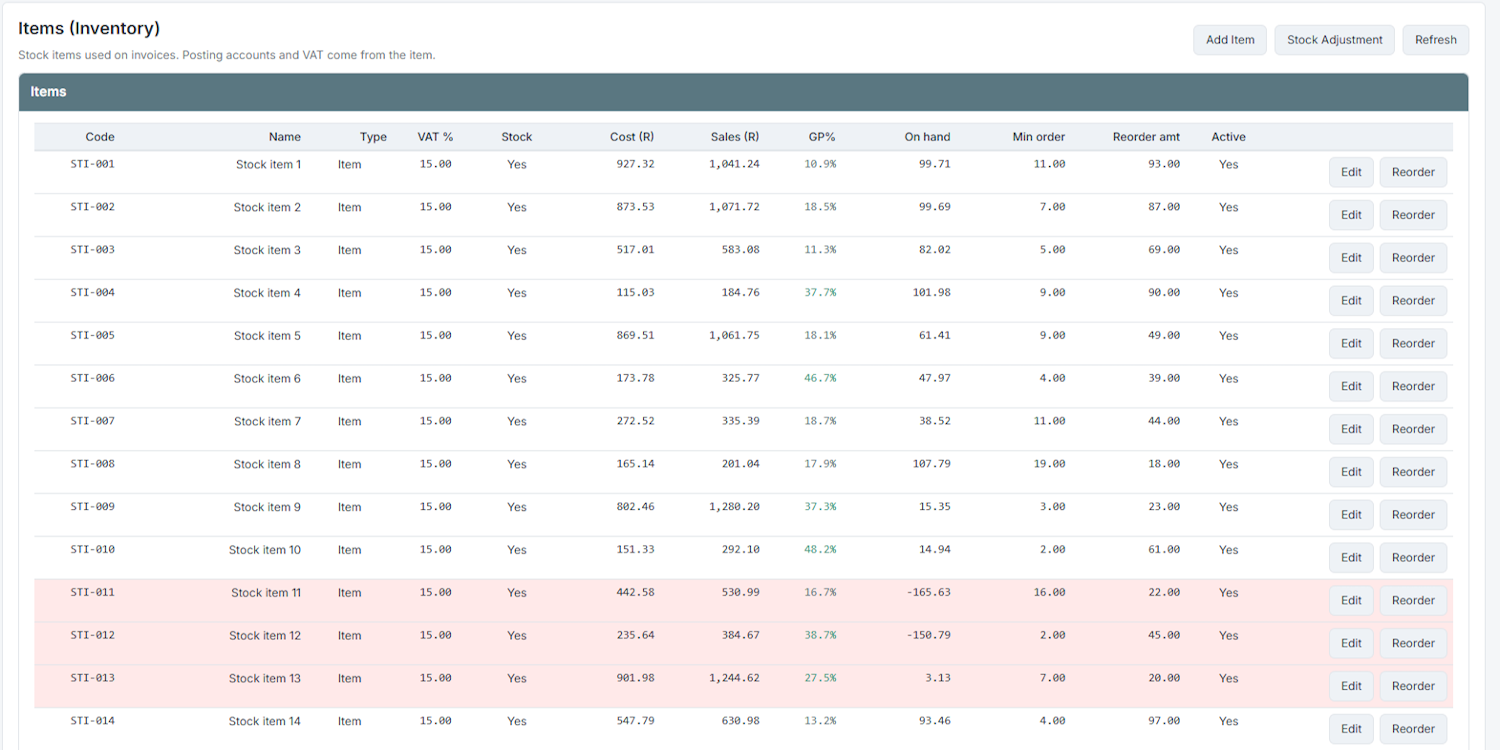The height and width of the screenshot is (750, 1500).
Task: Reorder Stock item 2
Action: coord(1412,215)
